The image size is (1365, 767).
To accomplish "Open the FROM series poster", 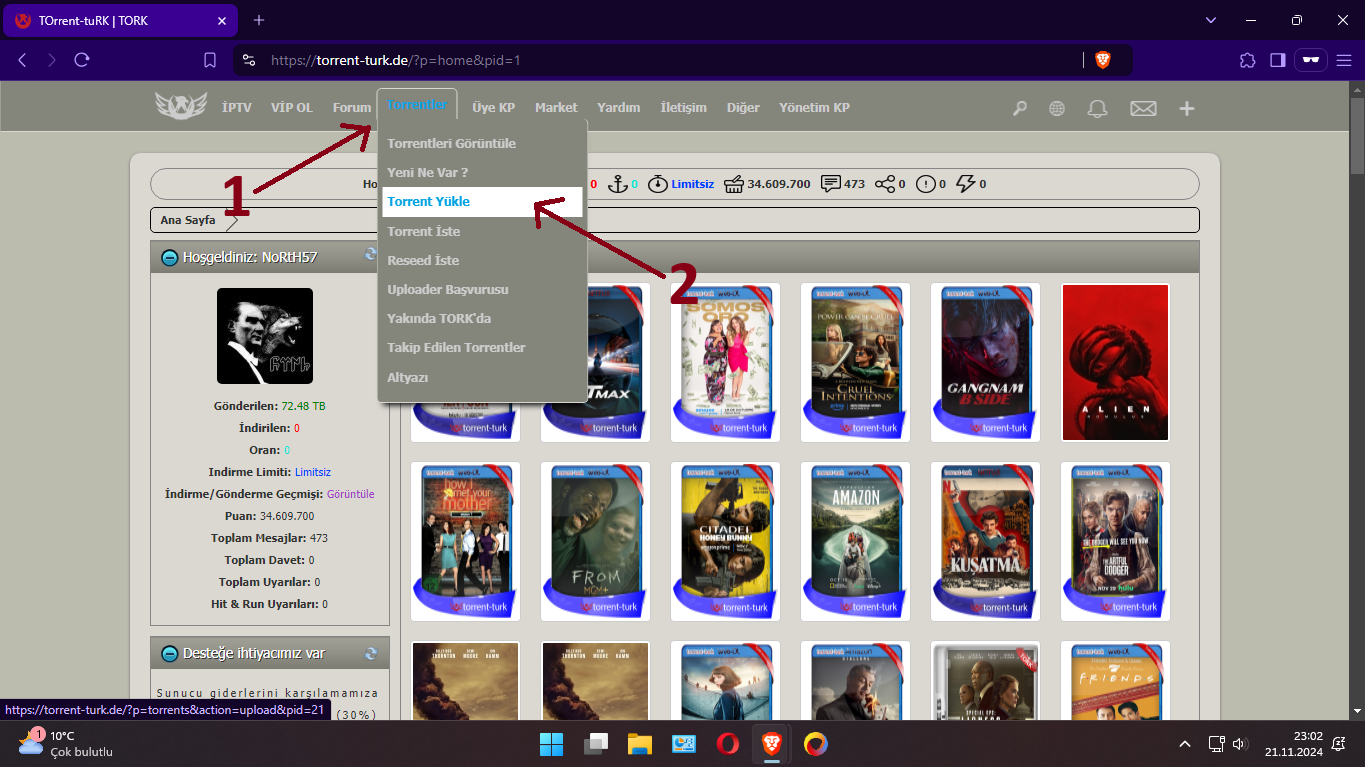I will coord(595,541).
